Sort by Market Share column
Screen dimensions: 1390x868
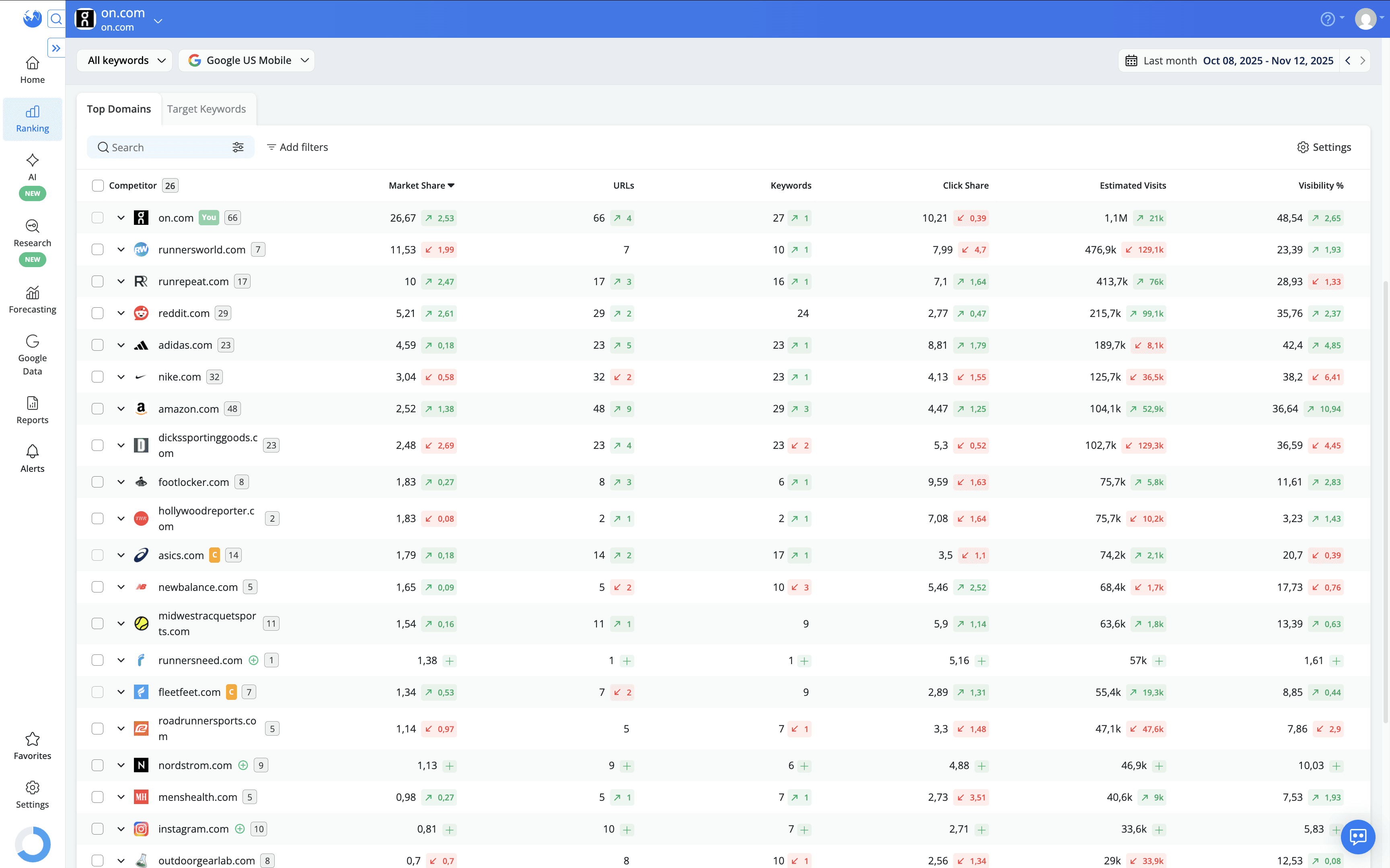421,185
